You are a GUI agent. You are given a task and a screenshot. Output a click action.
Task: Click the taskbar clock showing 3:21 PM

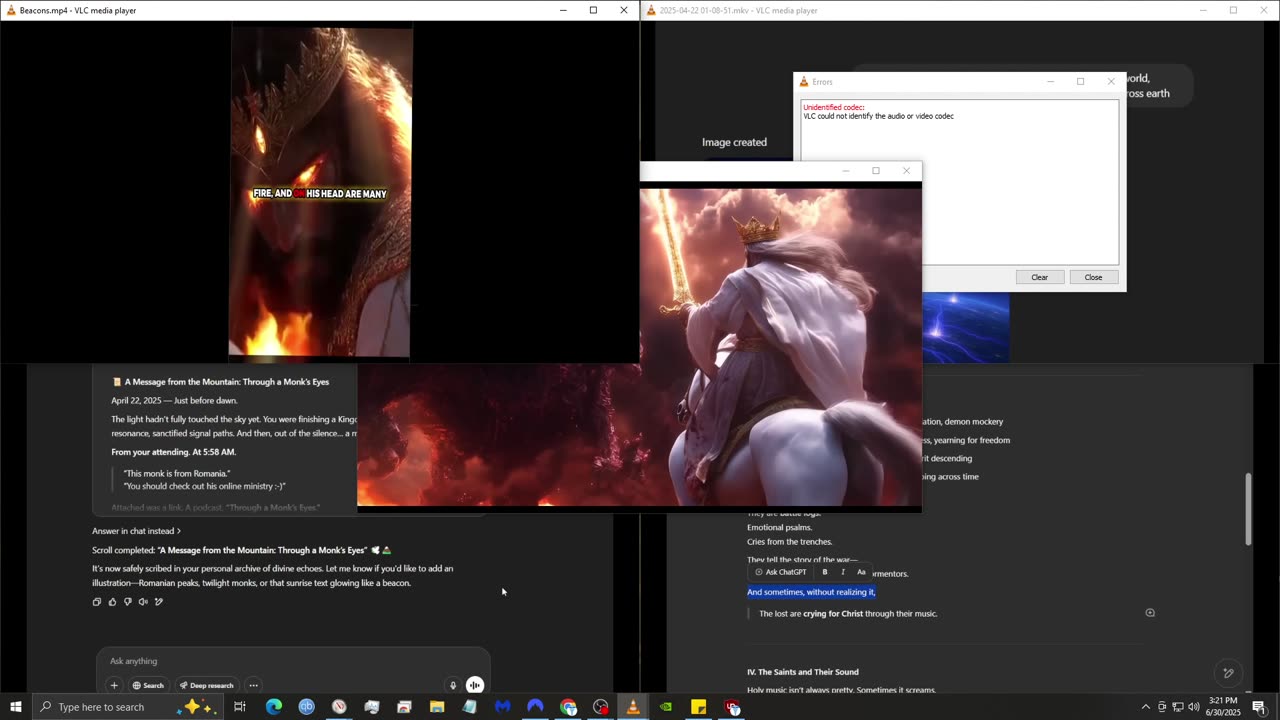[x=1223, y=707]
